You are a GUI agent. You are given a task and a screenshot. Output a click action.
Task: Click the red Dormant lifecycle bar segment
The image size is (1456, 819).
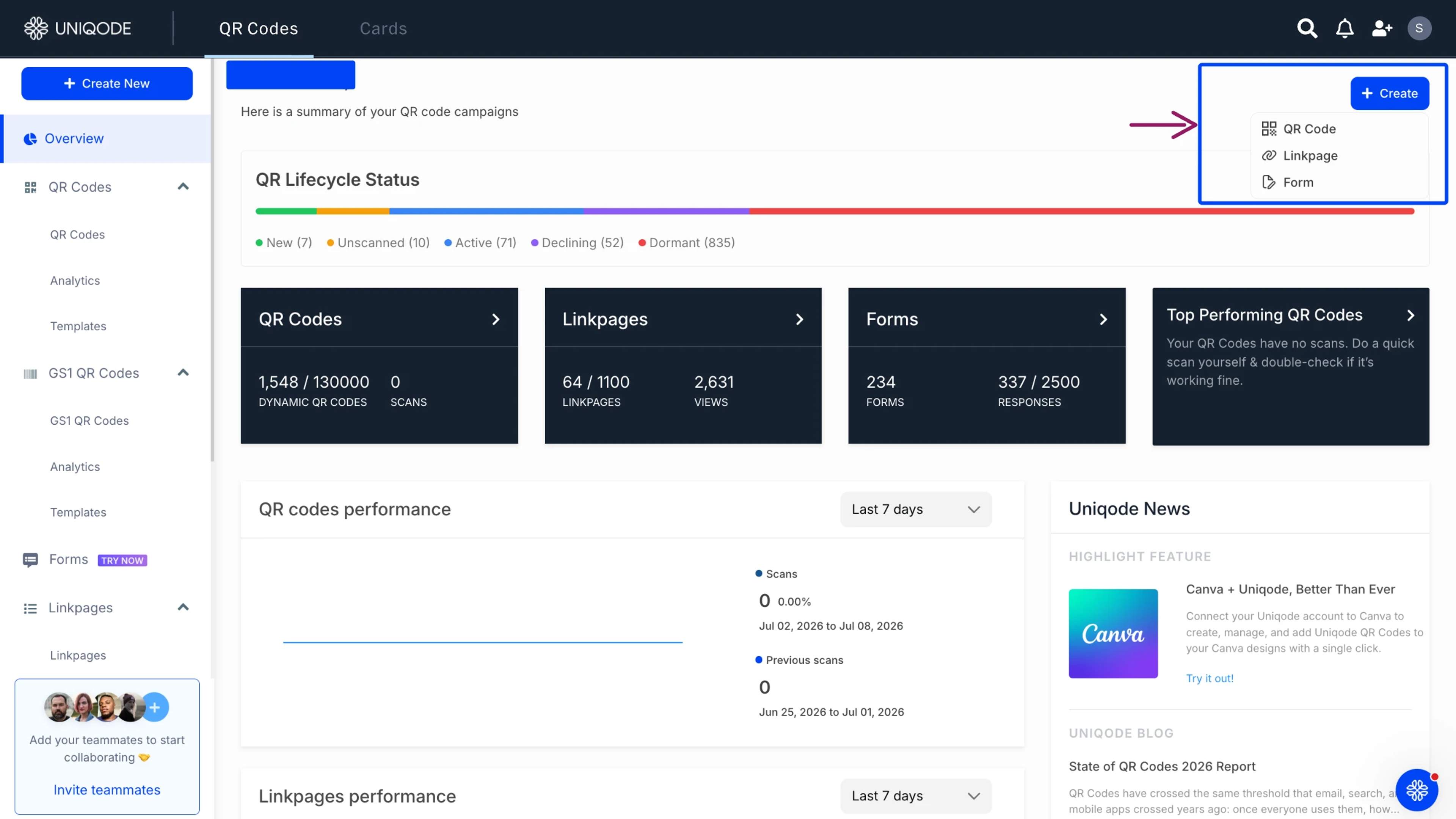1081,212
